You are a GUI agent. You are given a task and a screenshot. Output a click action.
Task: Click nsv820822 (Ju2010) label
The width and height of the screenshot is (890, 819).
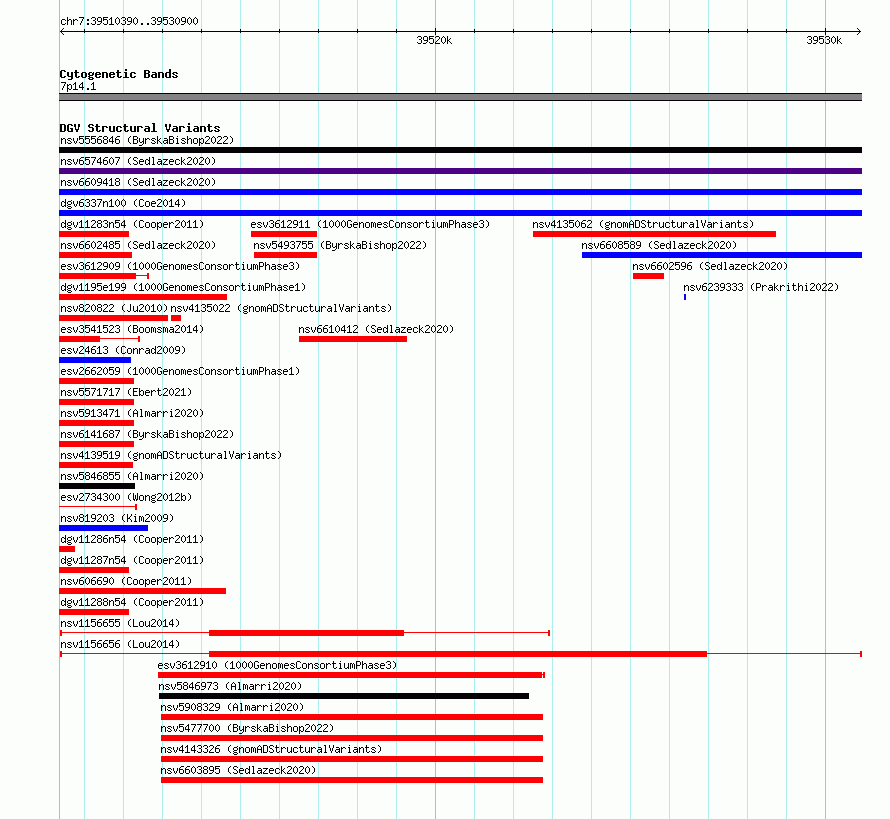tap(114, 308)
